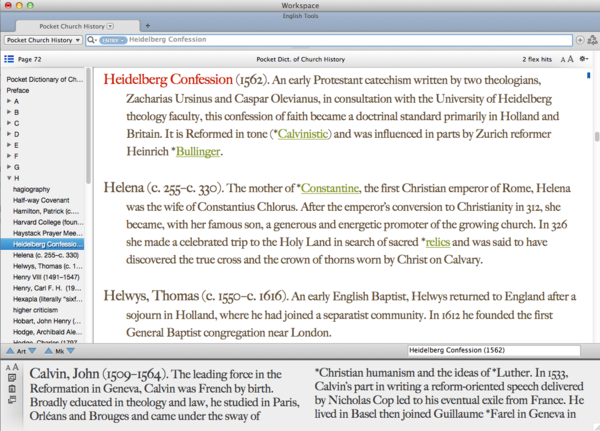Expand the B section in contents
The width and height of the screenshot is (600, 431).
9,112
